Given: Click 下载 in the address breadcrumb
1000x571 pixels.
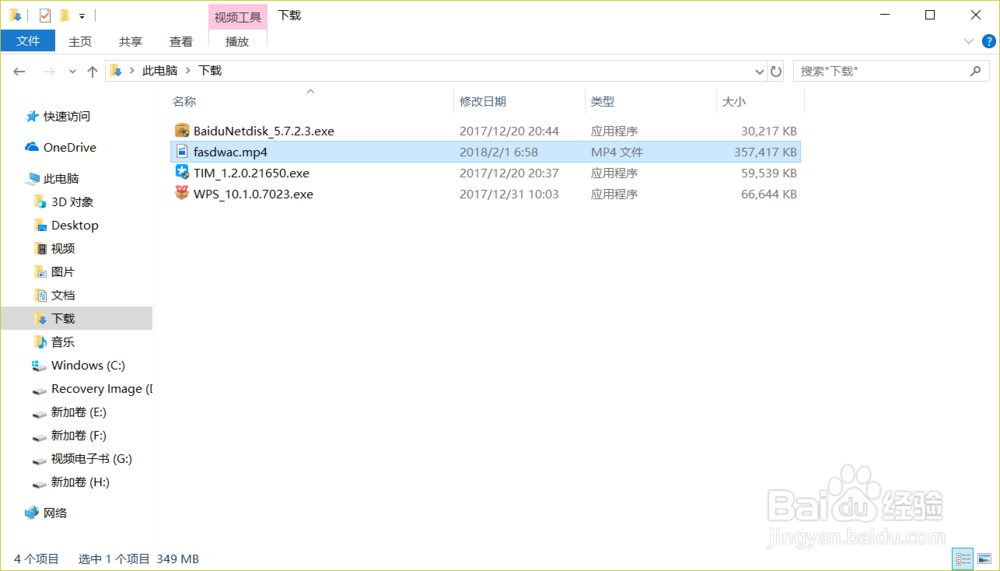Looking at the screenshot, I should [210, 71].
